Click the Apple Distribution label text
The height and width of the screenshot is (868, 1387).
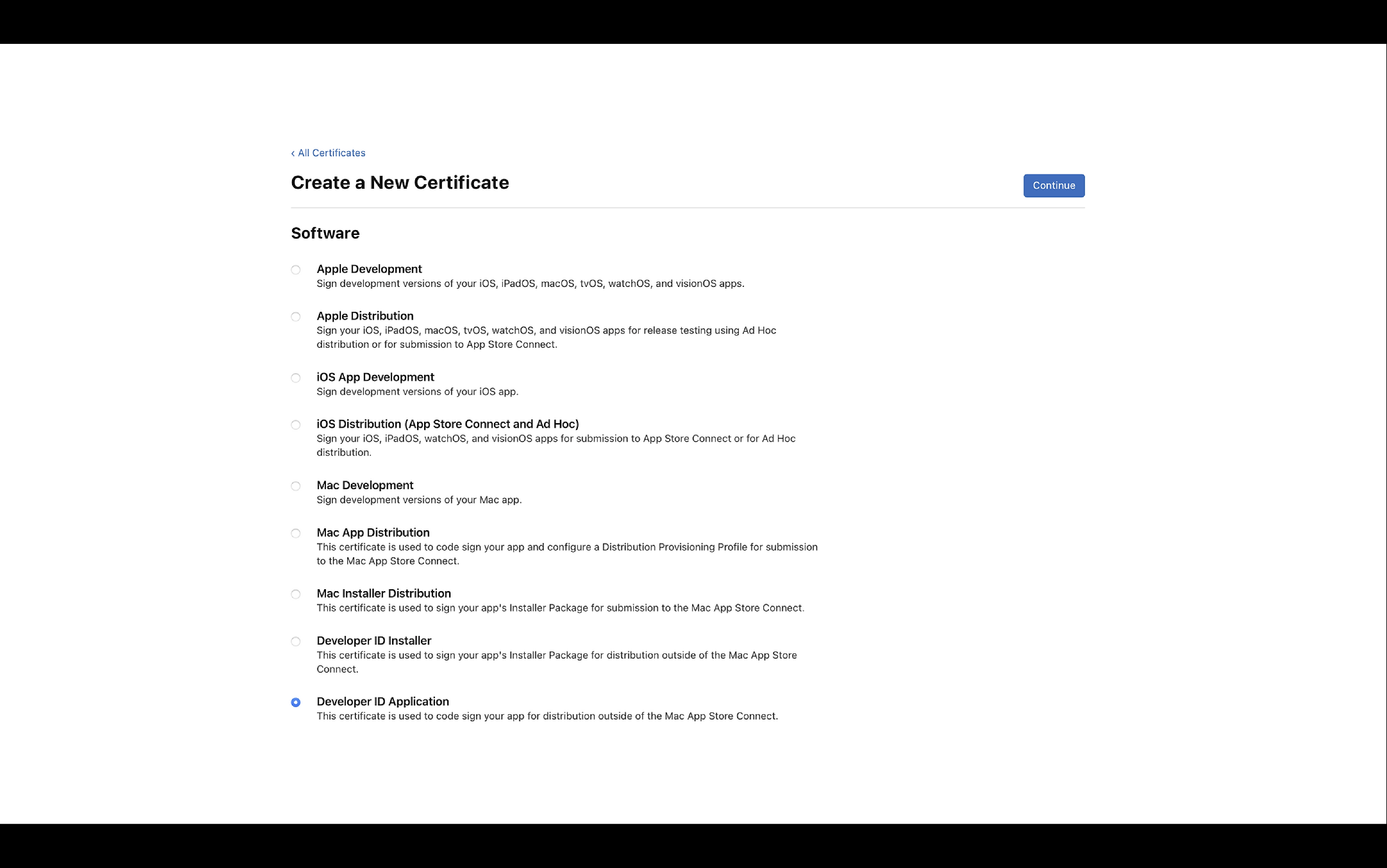click(365, 316)
